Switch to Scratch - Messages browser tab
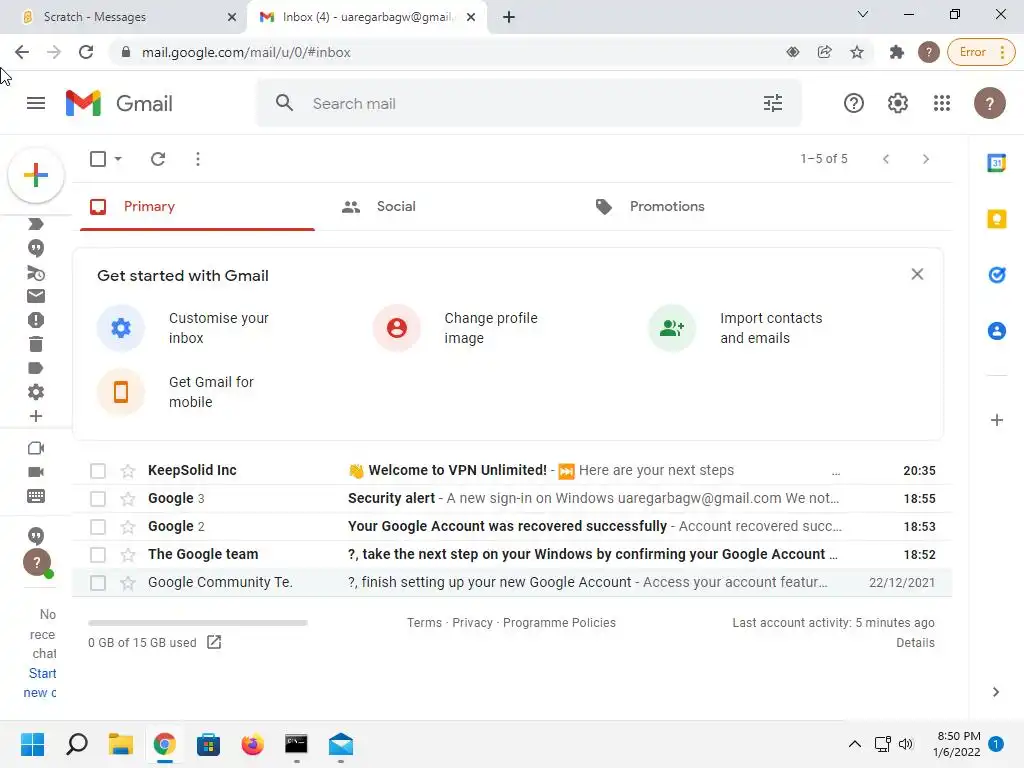Viewport: 1024px width, 768px height. (x=124, y=17)
